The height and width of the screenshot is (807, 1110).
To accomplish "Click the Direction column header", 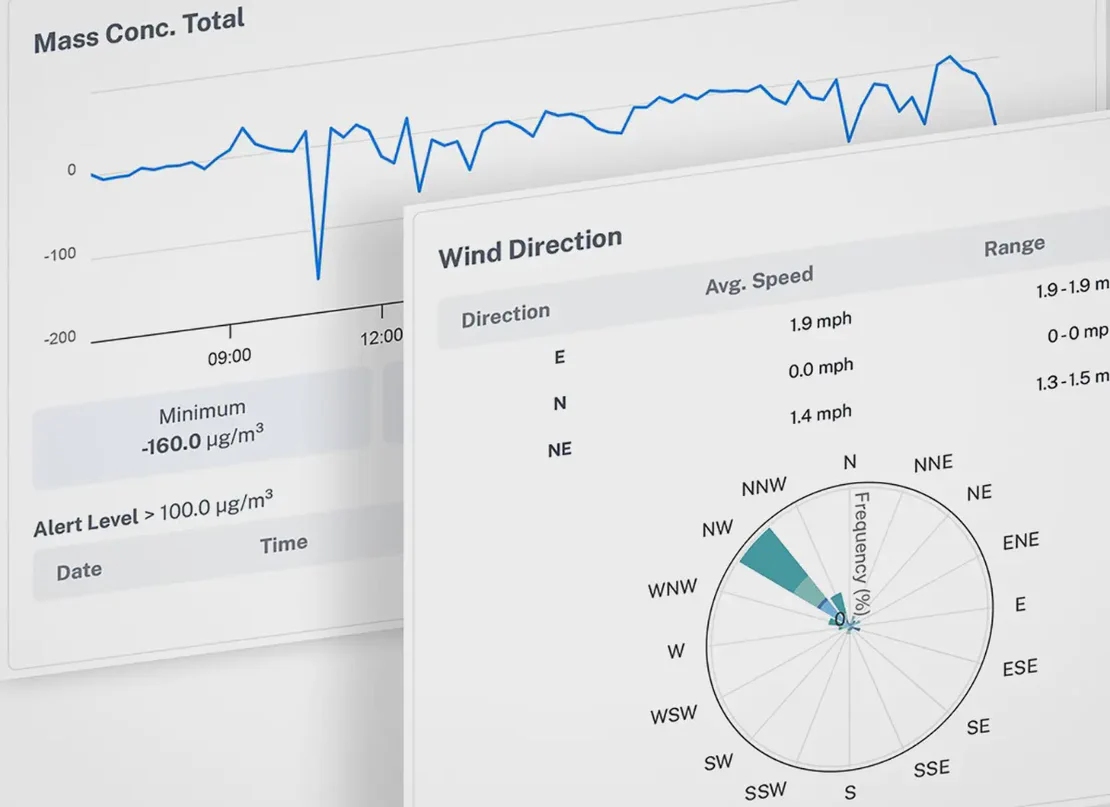I will point(505,313).
